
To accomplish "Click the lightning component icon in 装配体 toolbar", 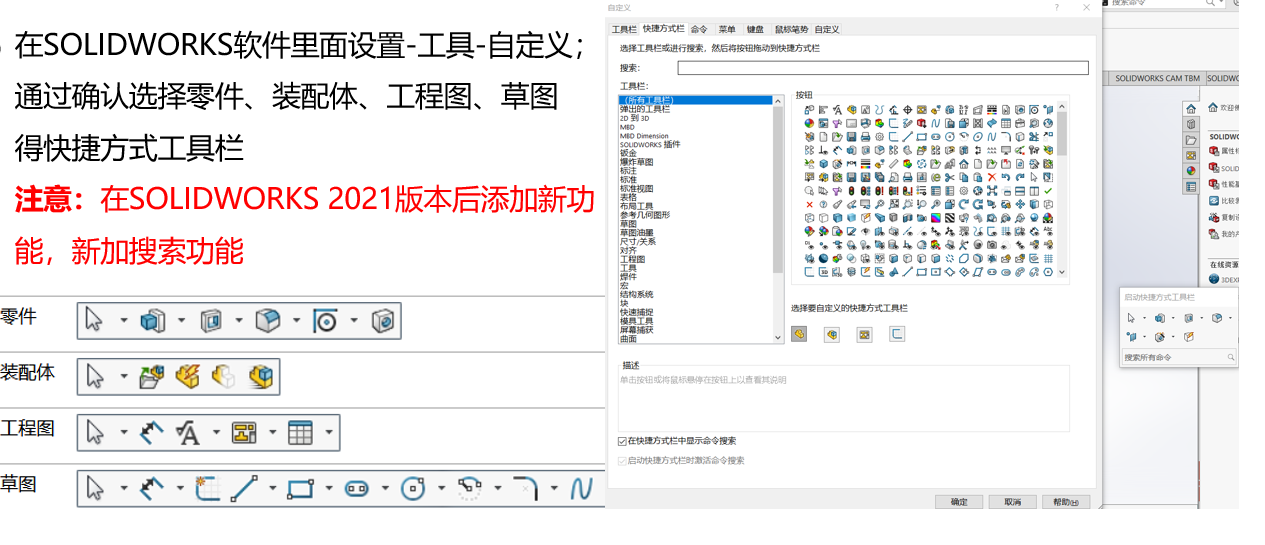I will [187, 376].
